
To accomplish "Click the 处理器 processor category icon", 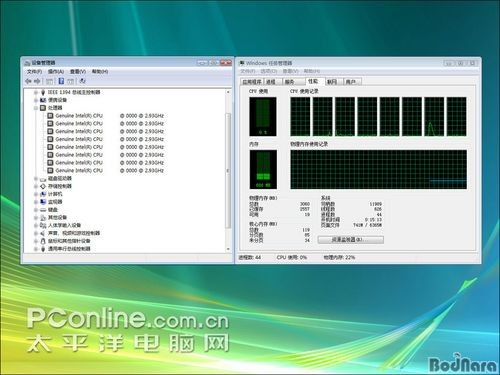I will [43, 108].
